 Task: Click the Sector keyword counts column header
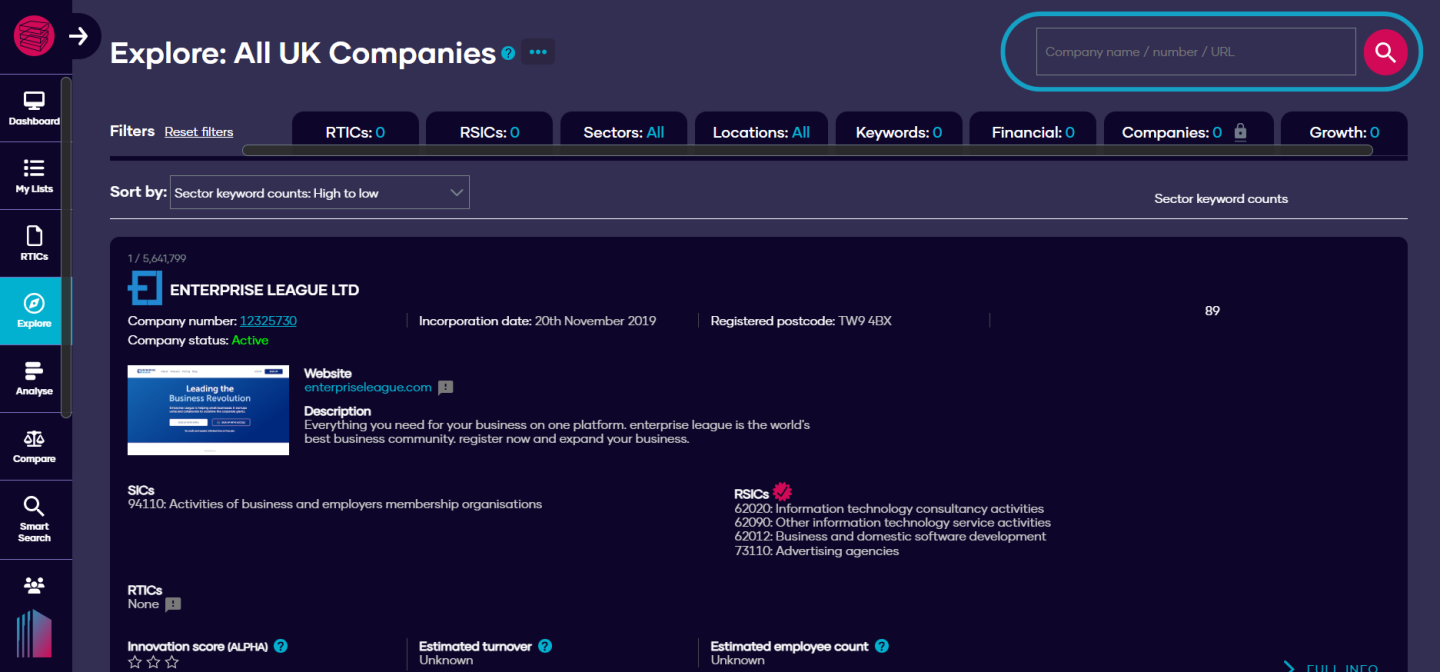1221,199
